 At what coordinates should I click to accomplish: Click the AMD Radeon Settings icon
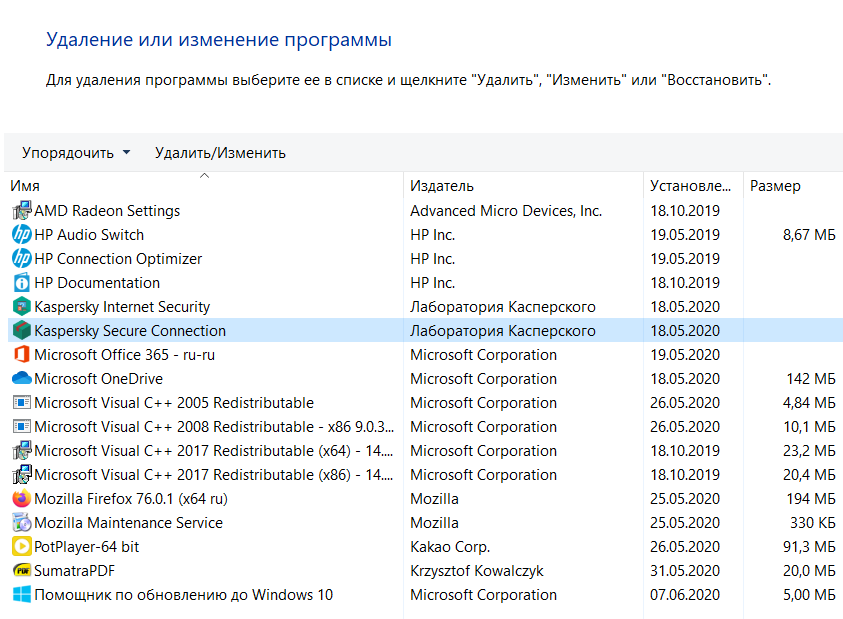point(22,210)
